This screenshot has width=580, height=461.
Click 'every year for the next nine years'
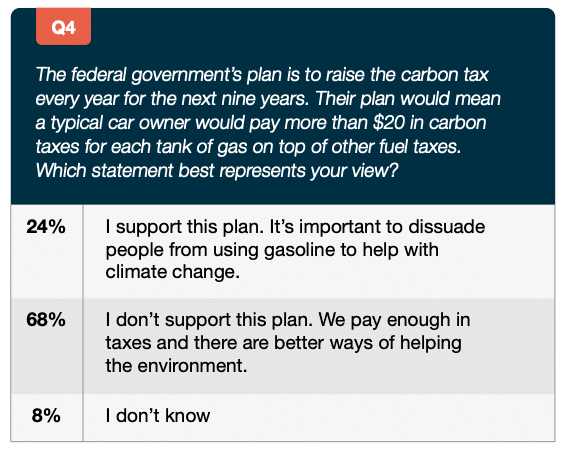click(172, 99)
